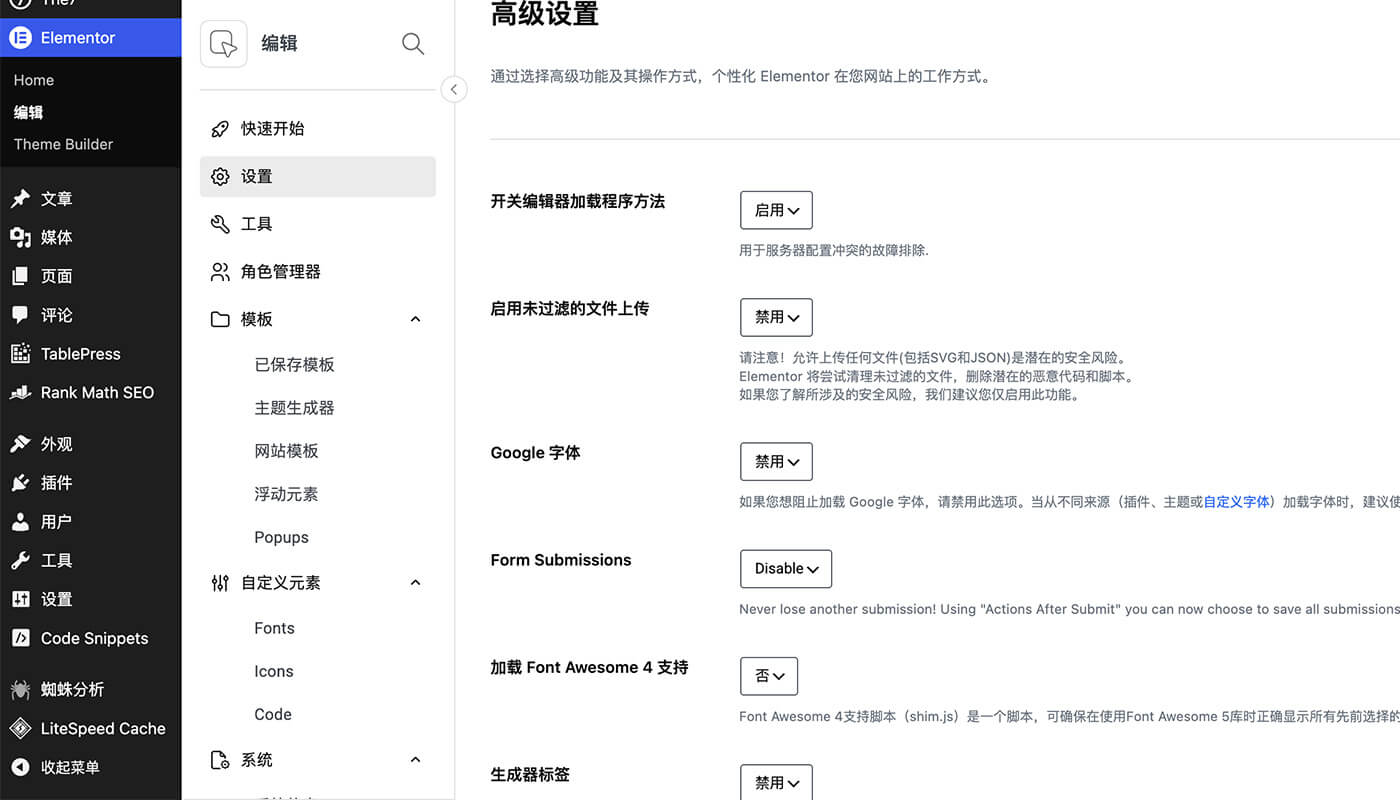Click the collapse arrow icon beside 收起菜单
Image resolution: width=1400 pixels, height=800 pixels.
click(x=20, y=768)
